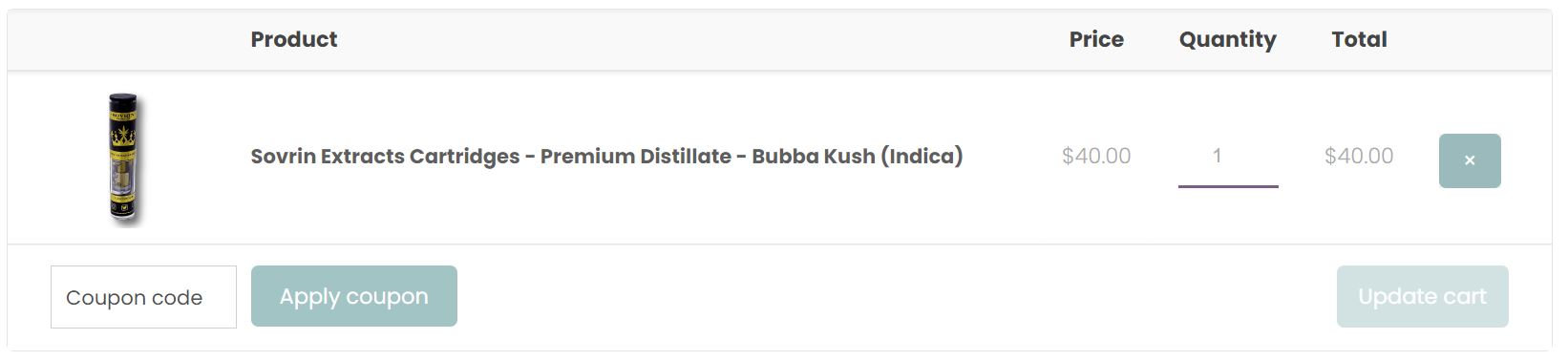The height and width of the screenshot is (361, 1568).
Task: Click the black and gold cartridge image
Action: point(124,159)
